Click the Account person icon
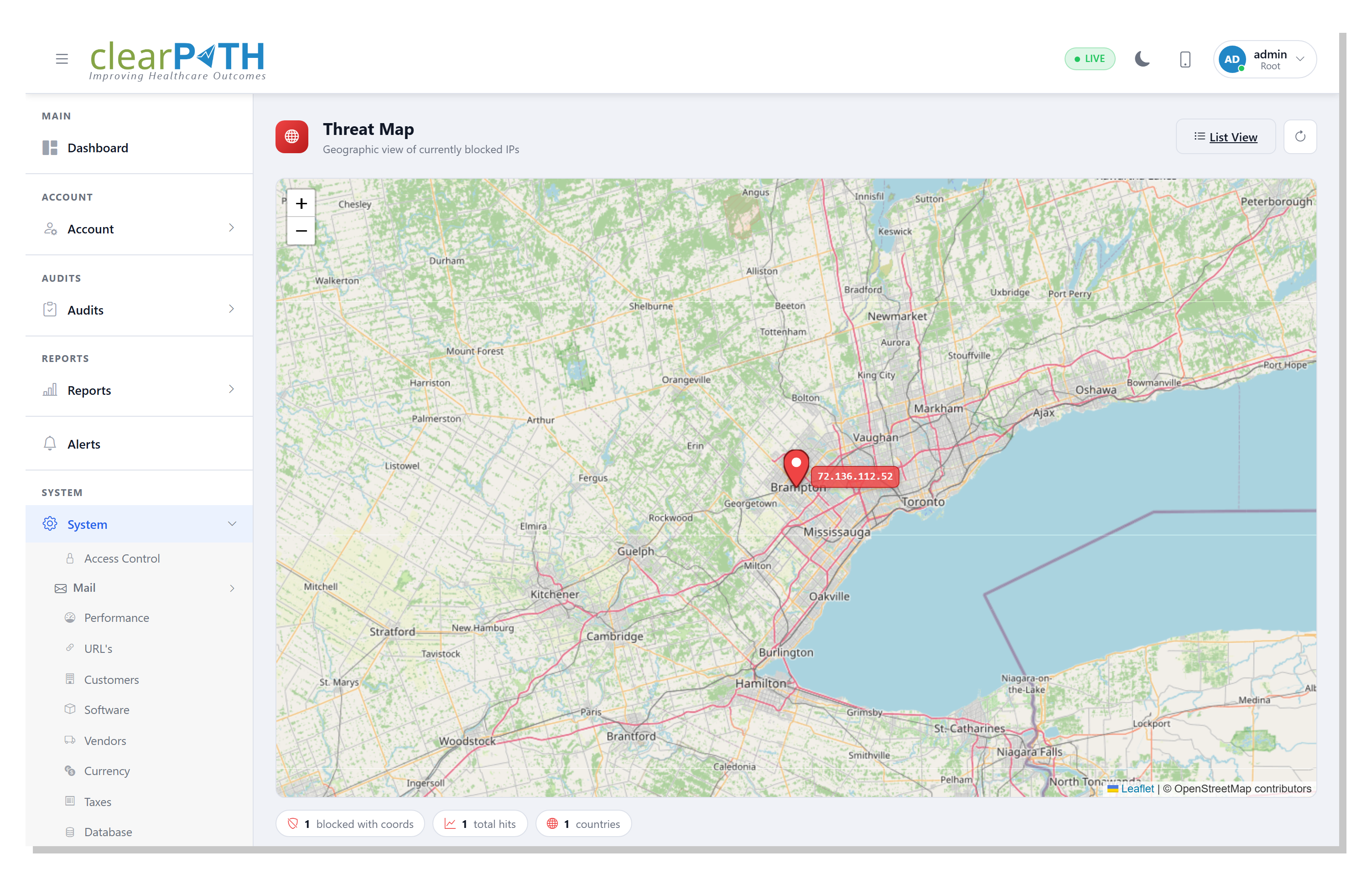The height and width of the screenshot is (879, 1372). [x=50, y=229]
